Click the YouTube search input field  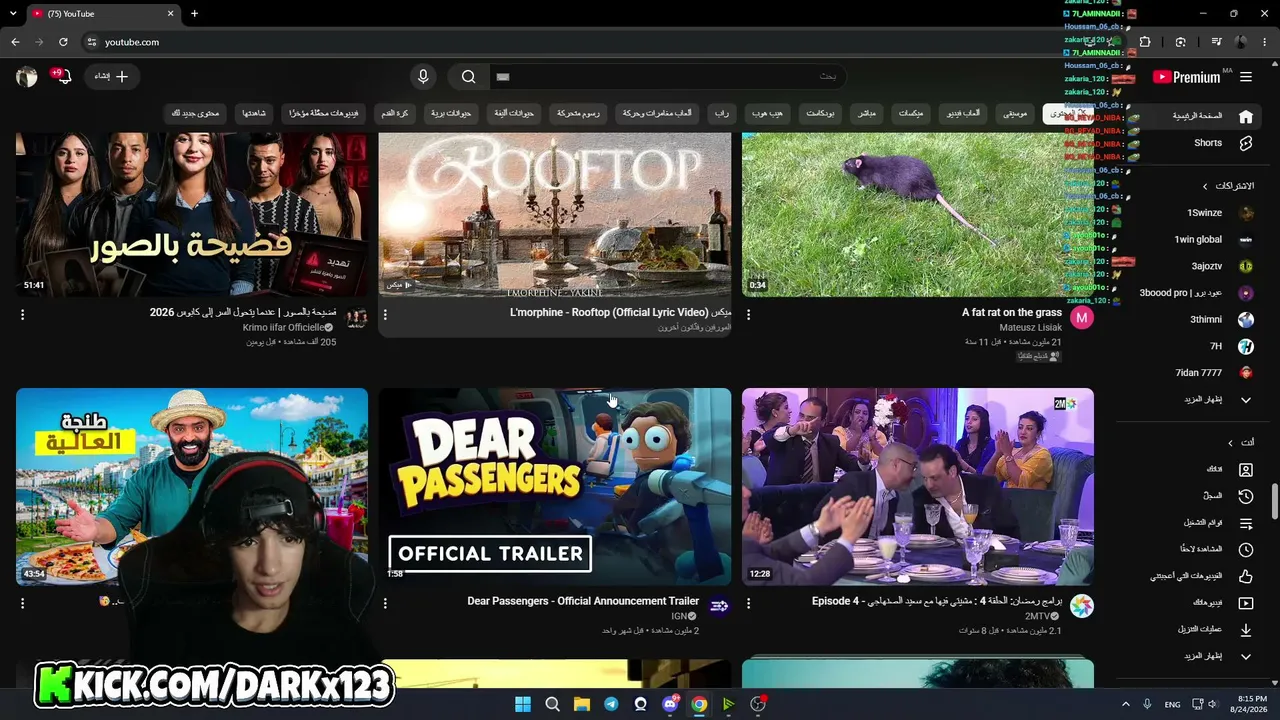(668, 77)
